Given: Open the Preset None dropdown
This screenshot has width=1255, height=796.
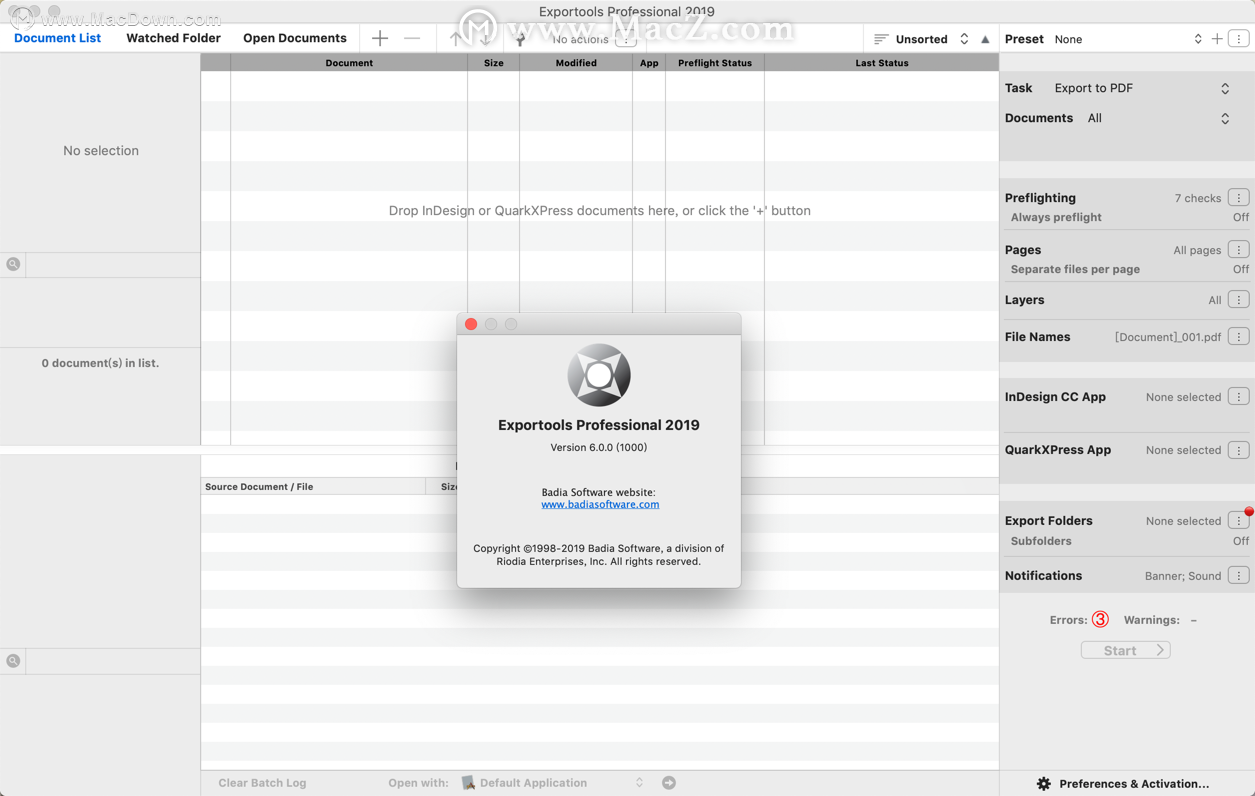Looking at the screenshot, I should click(x=1128, y=39).
